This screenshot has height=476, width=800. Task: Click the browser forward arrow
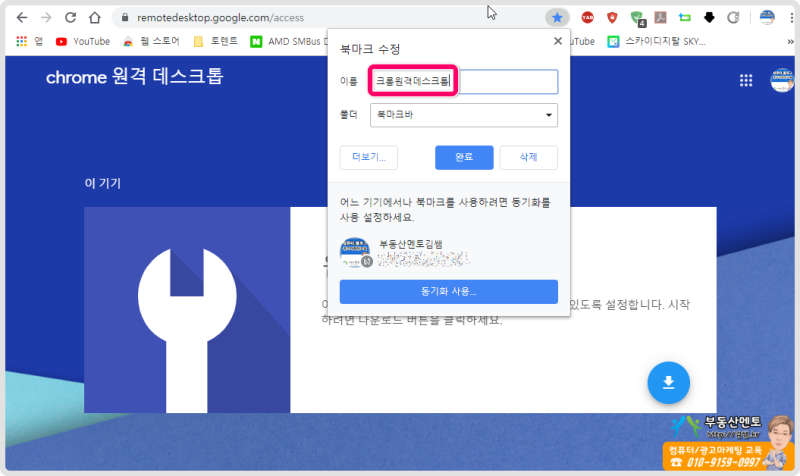(46, 18)
